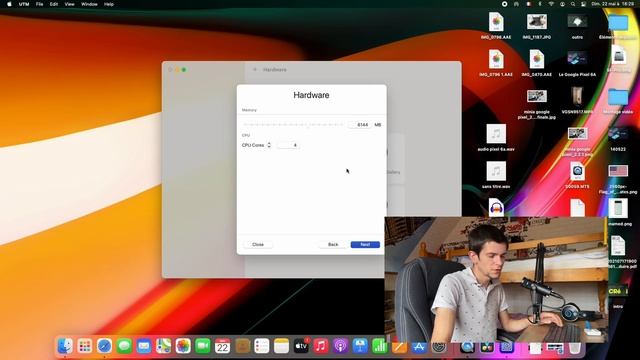Open Reminders from the Dock
The image size is (640, 360).
[x=262, y=346]
